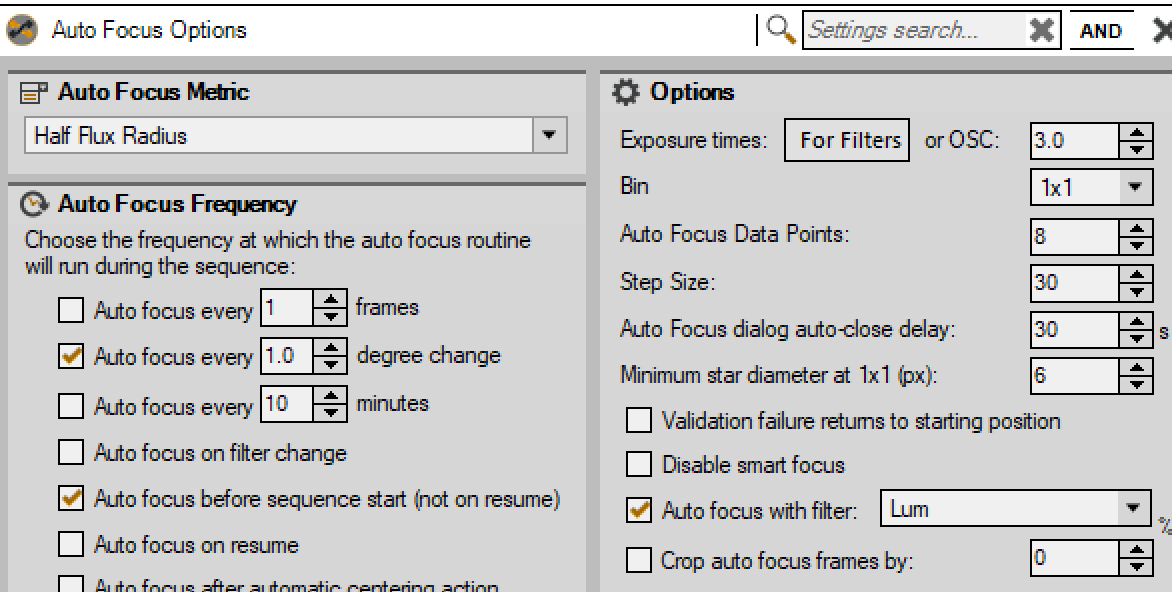Enable Disable smart focus checkbox
The image size is (1172, 592).
tap(637, 465)
